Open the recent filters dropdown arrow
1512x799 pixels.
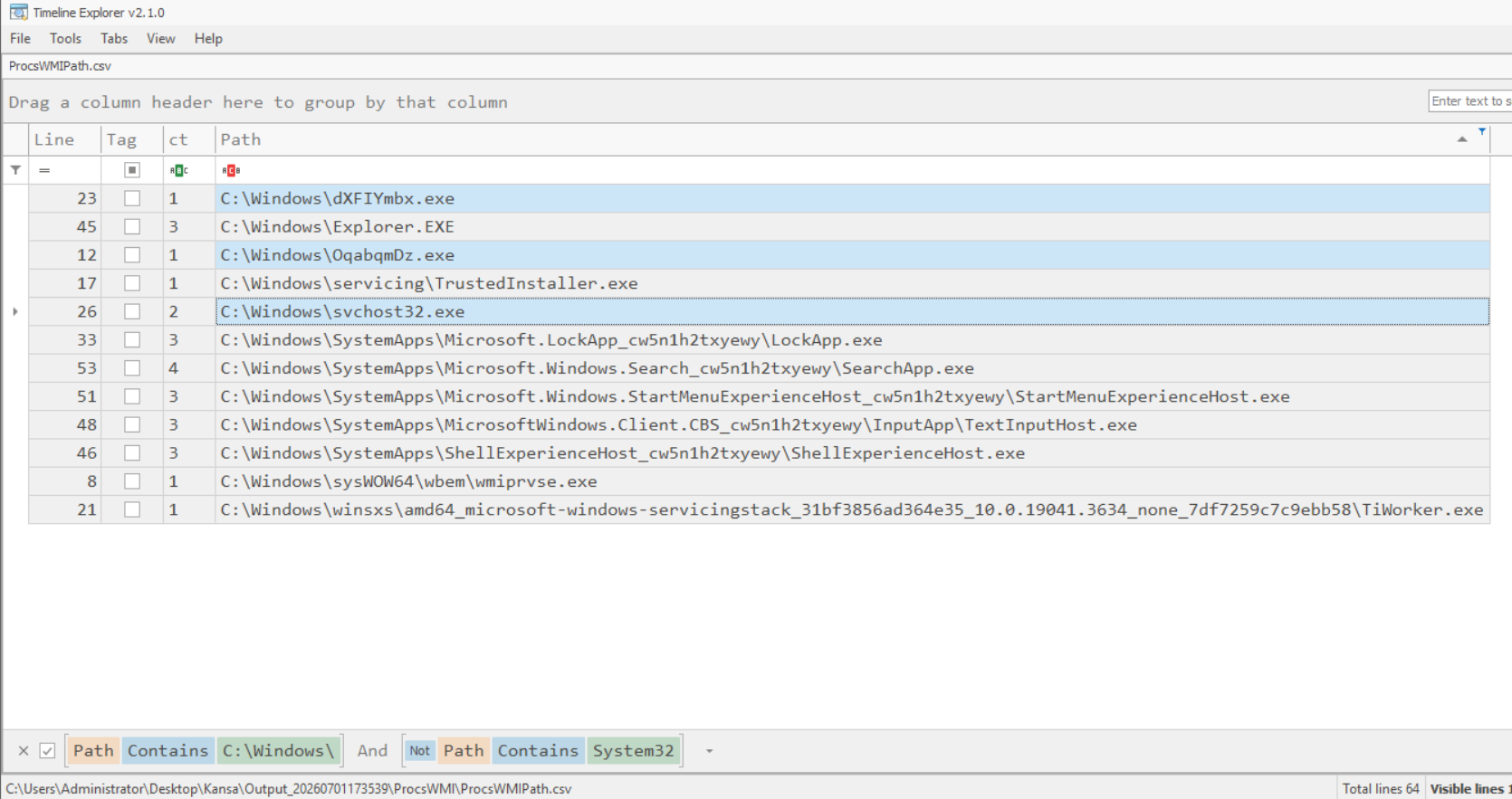coord(709,751)
